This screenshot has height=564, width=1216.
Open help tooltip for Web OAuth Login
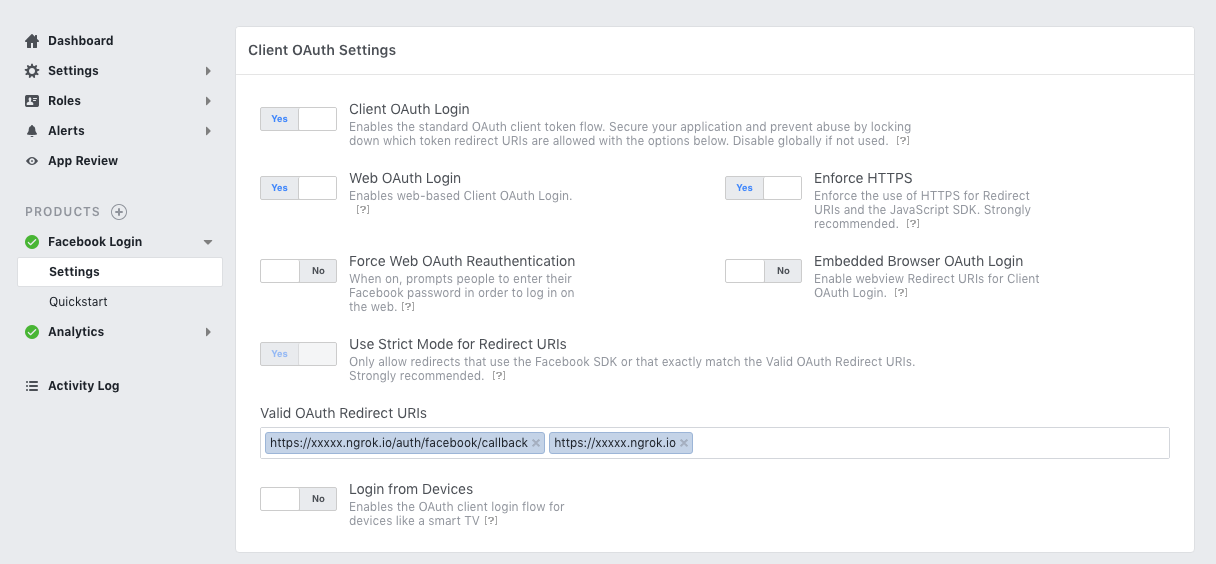pos(363,210)
